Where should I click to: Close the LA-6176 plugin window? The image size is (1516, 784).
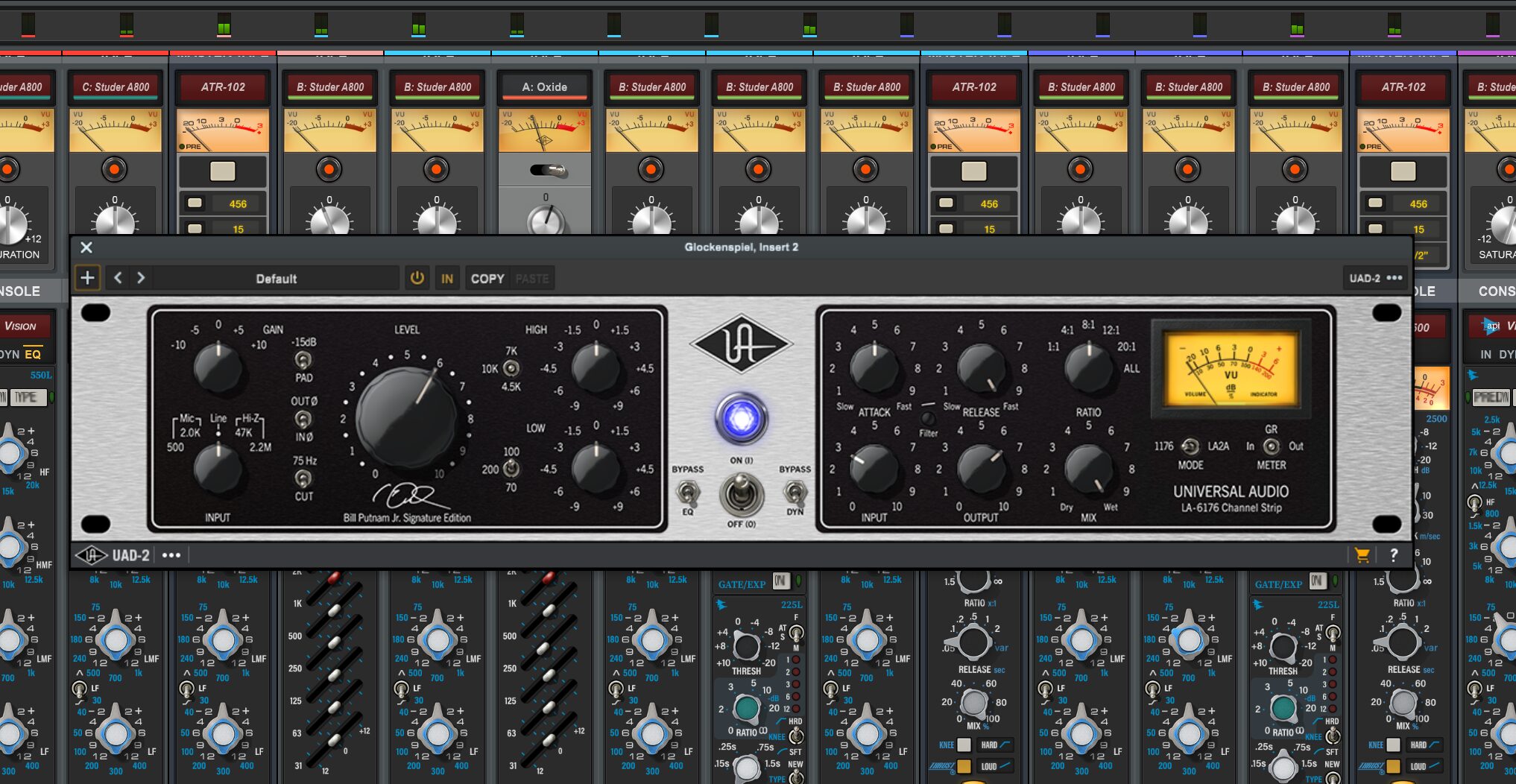86,247
